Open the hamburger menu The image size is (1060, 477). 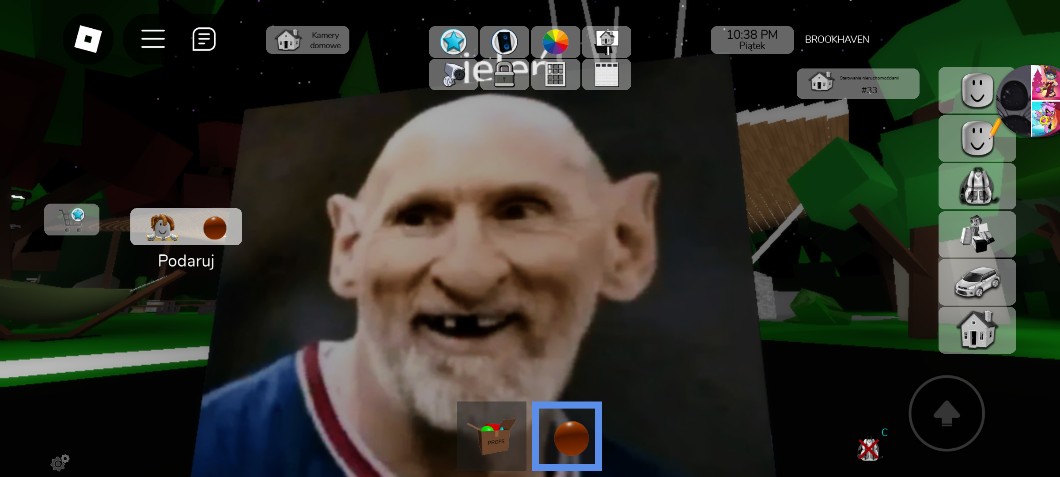coord(153,39)
